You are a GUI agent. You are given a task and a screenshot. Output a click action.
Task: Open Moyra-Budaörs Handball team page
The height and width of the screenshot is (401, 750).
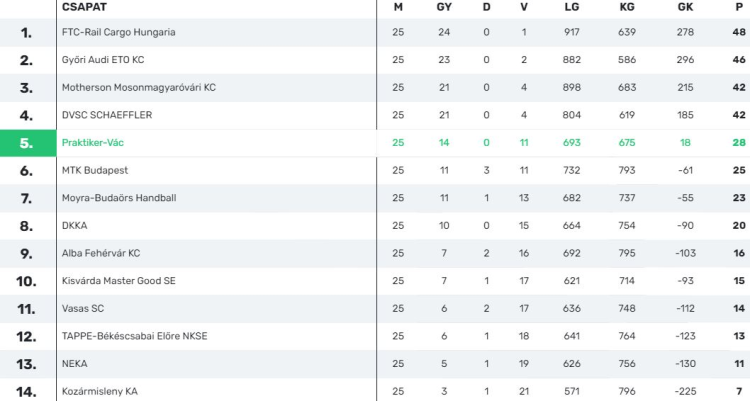click(x=119, y=198)
